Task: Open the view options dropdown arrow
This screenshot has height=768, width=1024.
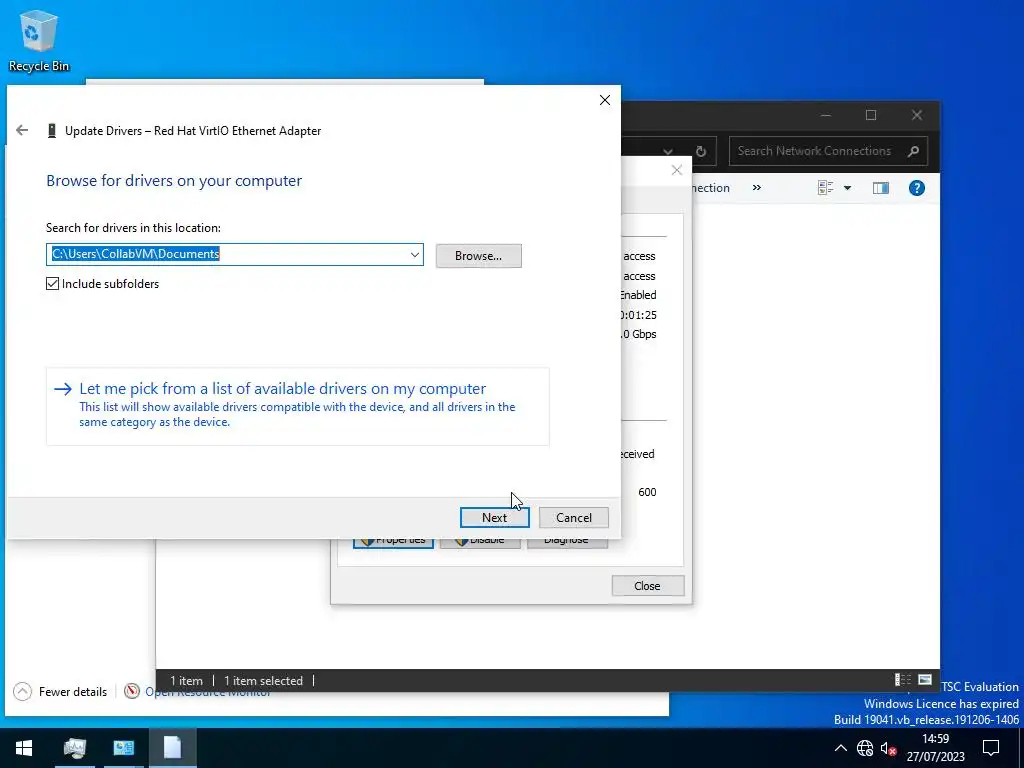Action: coord(848,188)
